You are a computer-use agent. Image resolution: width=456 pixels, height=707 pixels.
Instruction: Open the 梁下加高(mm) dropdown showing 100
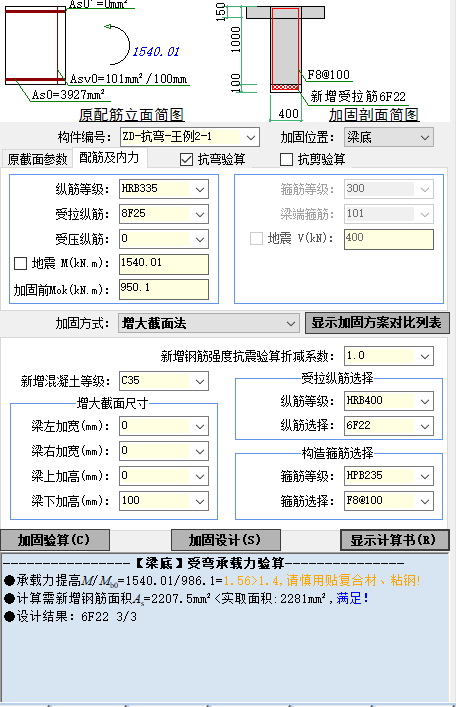point(164,501)
